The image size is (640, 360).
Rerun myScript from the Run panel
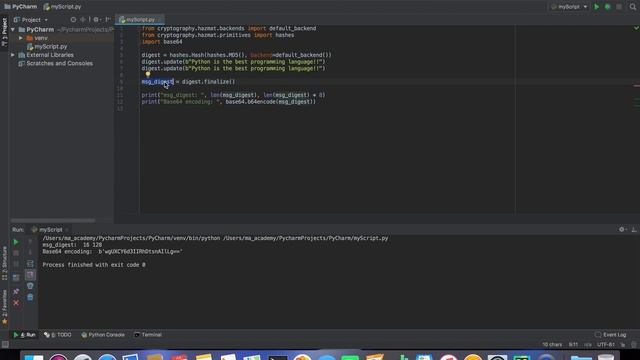click(16, 242)
